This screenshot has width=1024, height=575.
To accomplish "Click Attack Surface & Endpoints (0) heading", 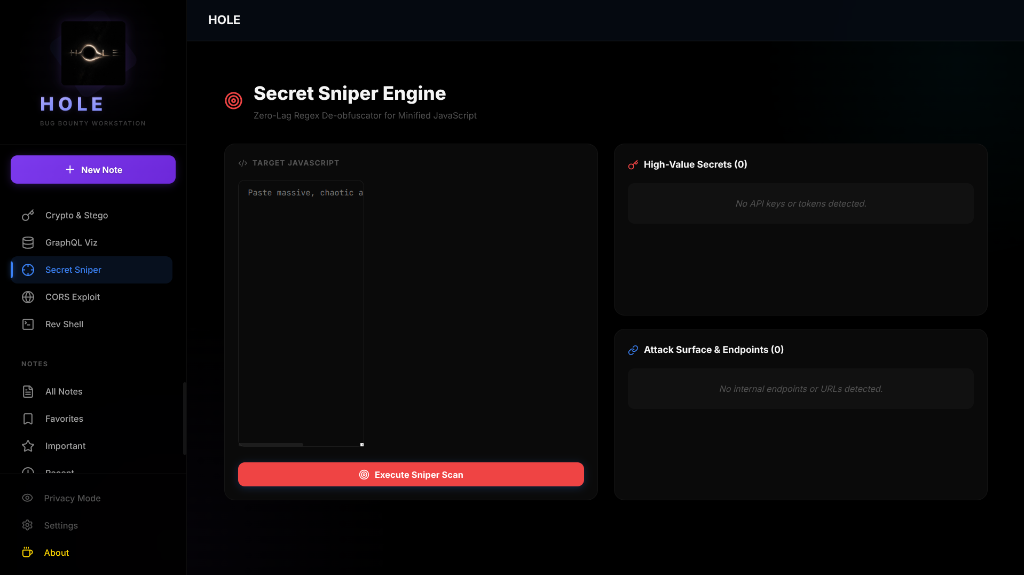I will (x=713, y=350).
